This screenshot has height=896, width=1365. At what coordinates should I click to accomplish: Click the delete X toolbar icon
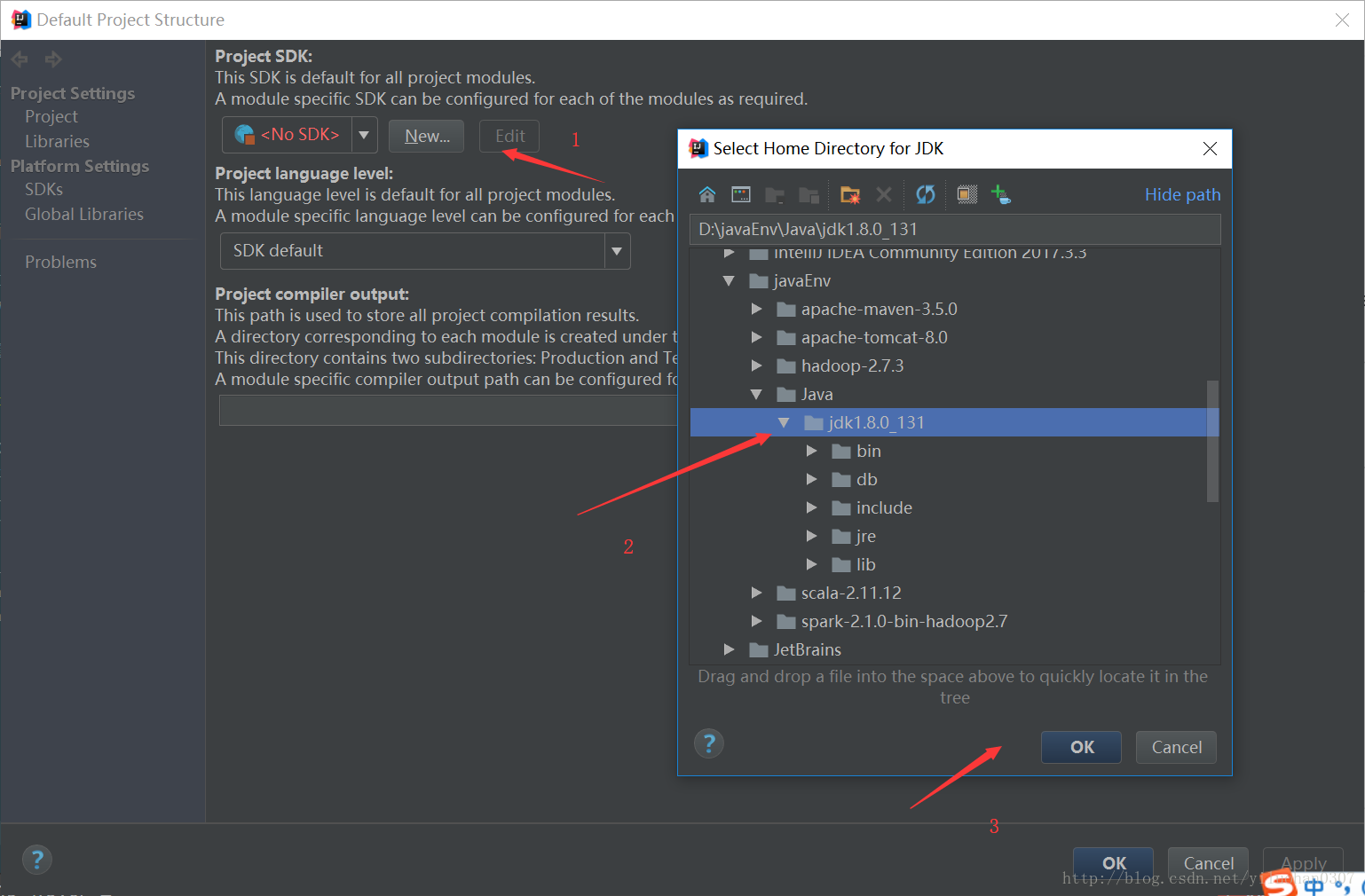click(884, 194)
